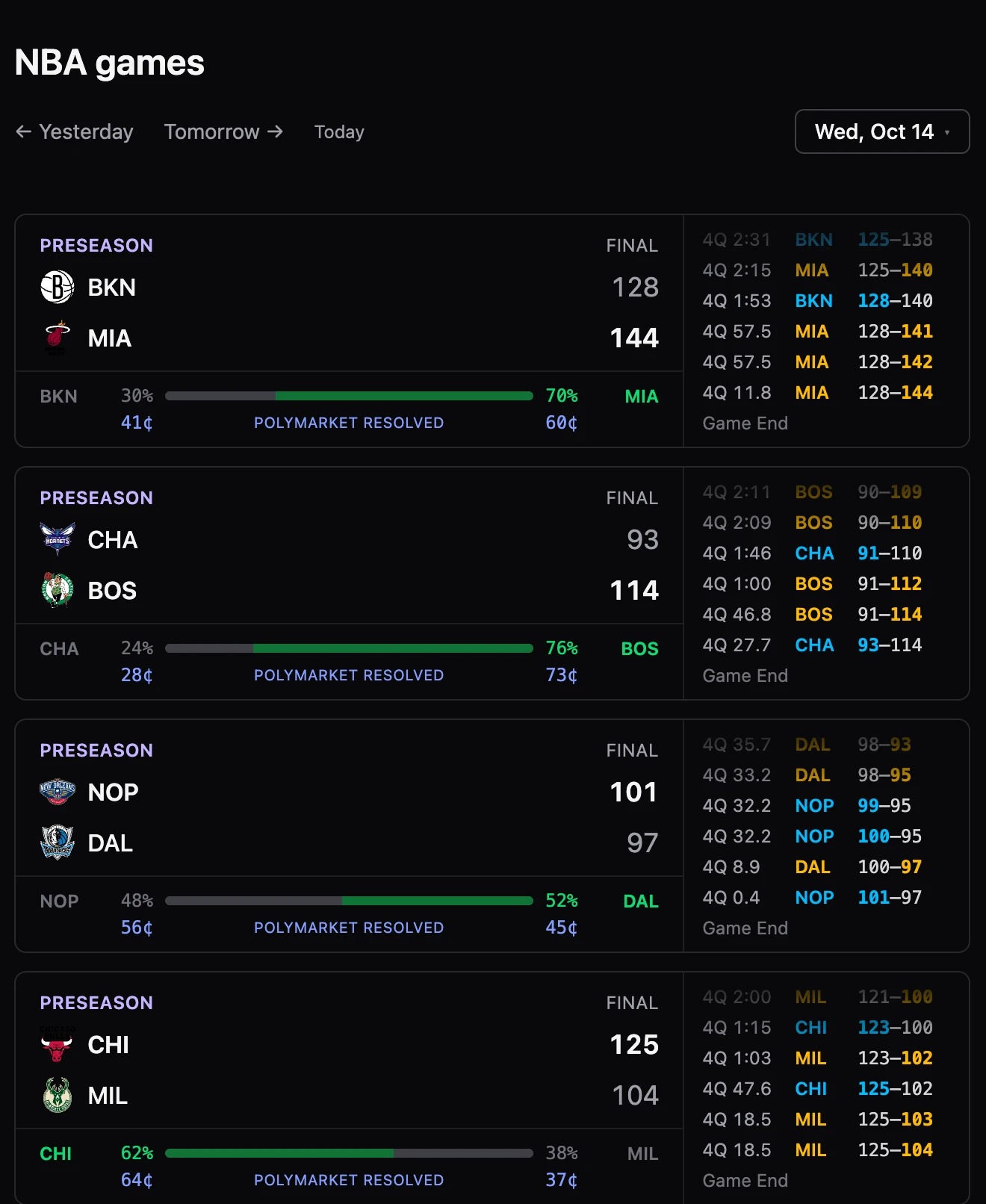Select the MIA final score 144
Screen dimensions: 986x1204
coord(634,338)
